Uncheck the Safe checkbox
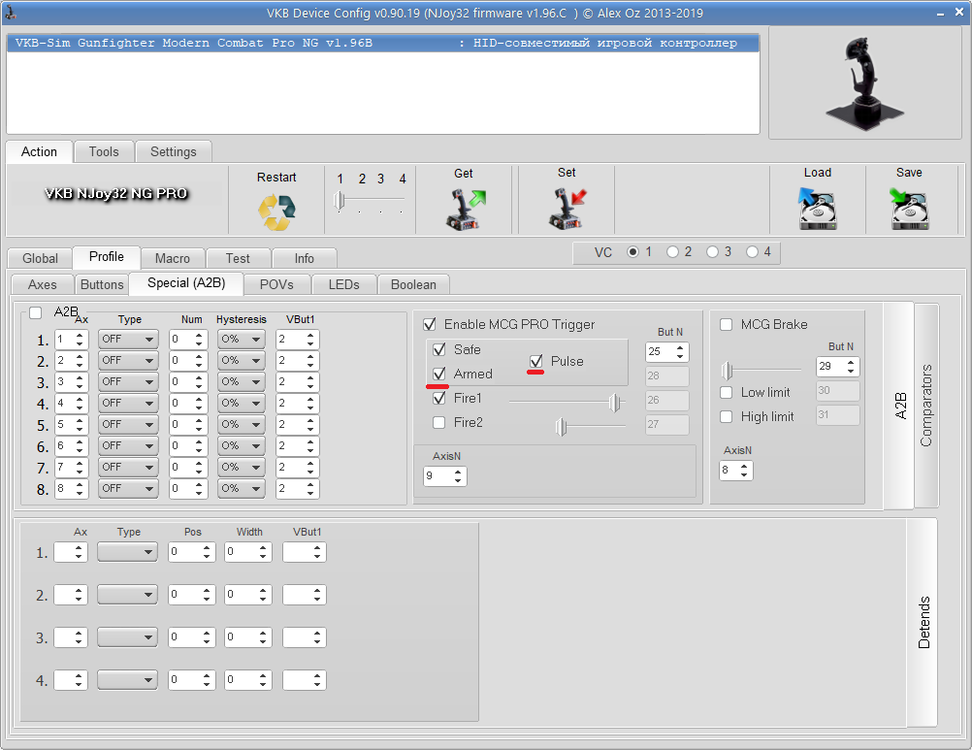972x750 pixels. tap(439, 350)
